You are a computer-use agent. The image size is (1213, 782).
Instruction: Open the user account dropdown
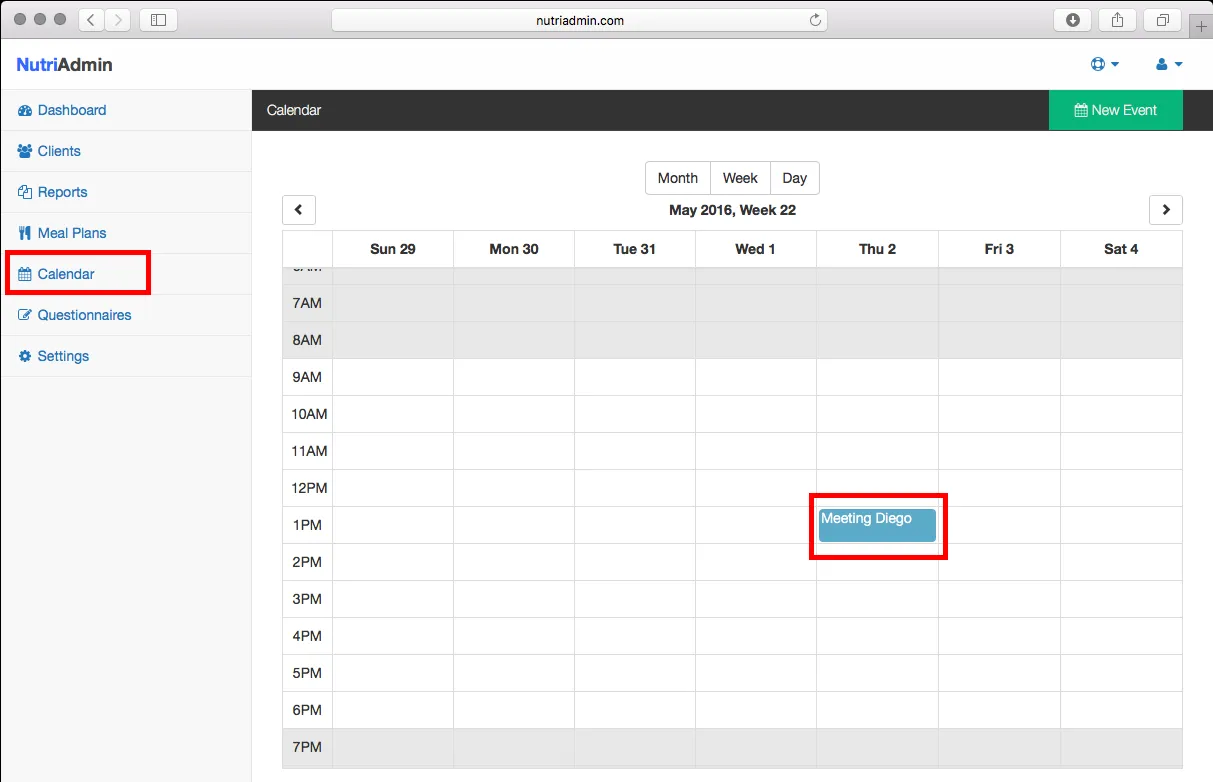[x=1168, y=64]
